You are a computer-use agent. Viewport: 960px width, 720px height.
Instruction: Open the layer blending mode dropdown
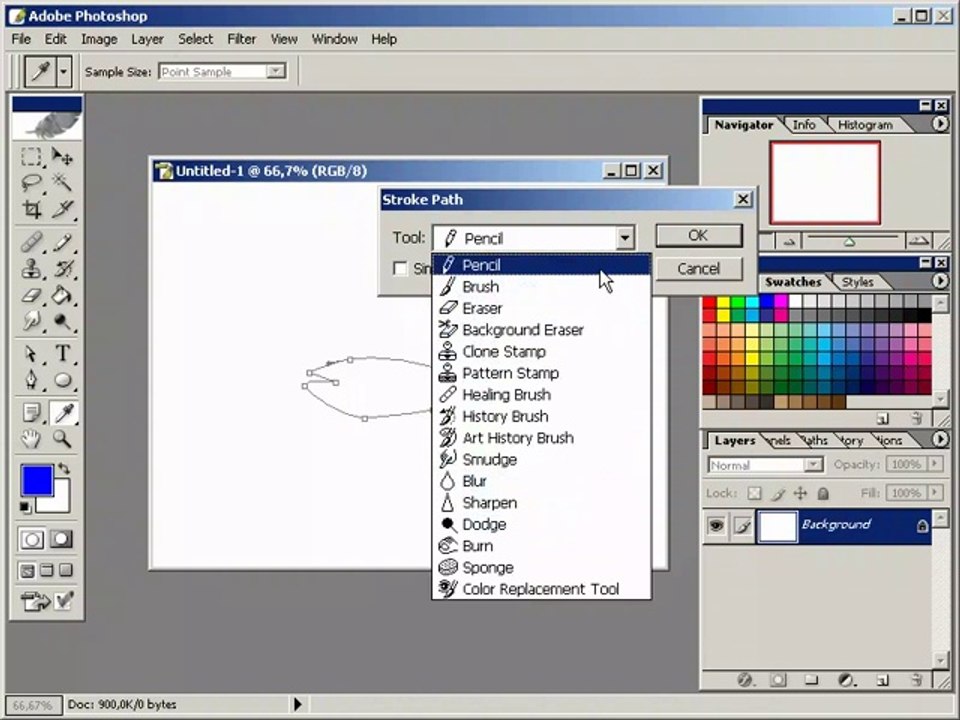812,465
